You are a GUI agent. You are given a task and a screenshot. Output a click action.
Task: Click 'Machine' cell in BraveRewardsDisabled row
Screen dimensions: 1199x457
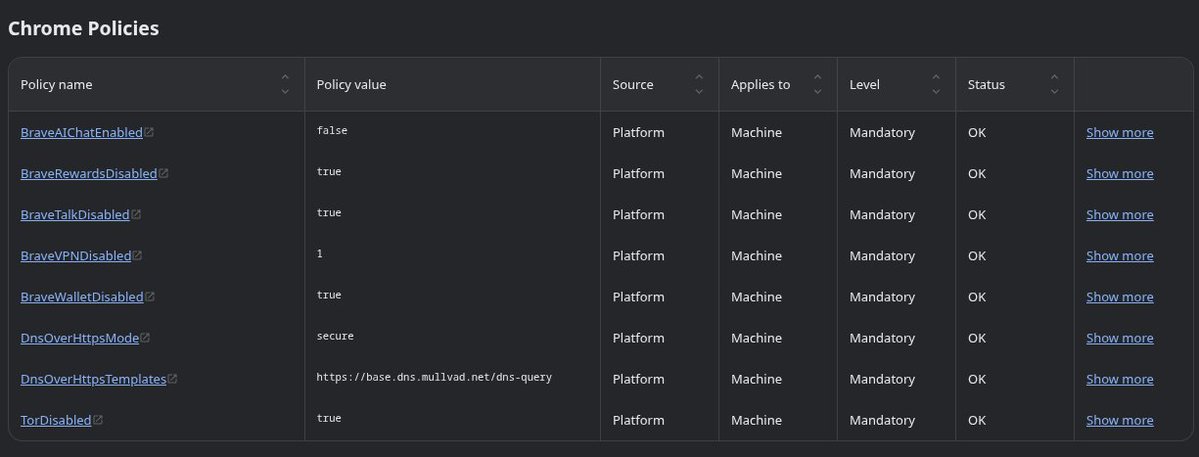click(x=756, y=173)
